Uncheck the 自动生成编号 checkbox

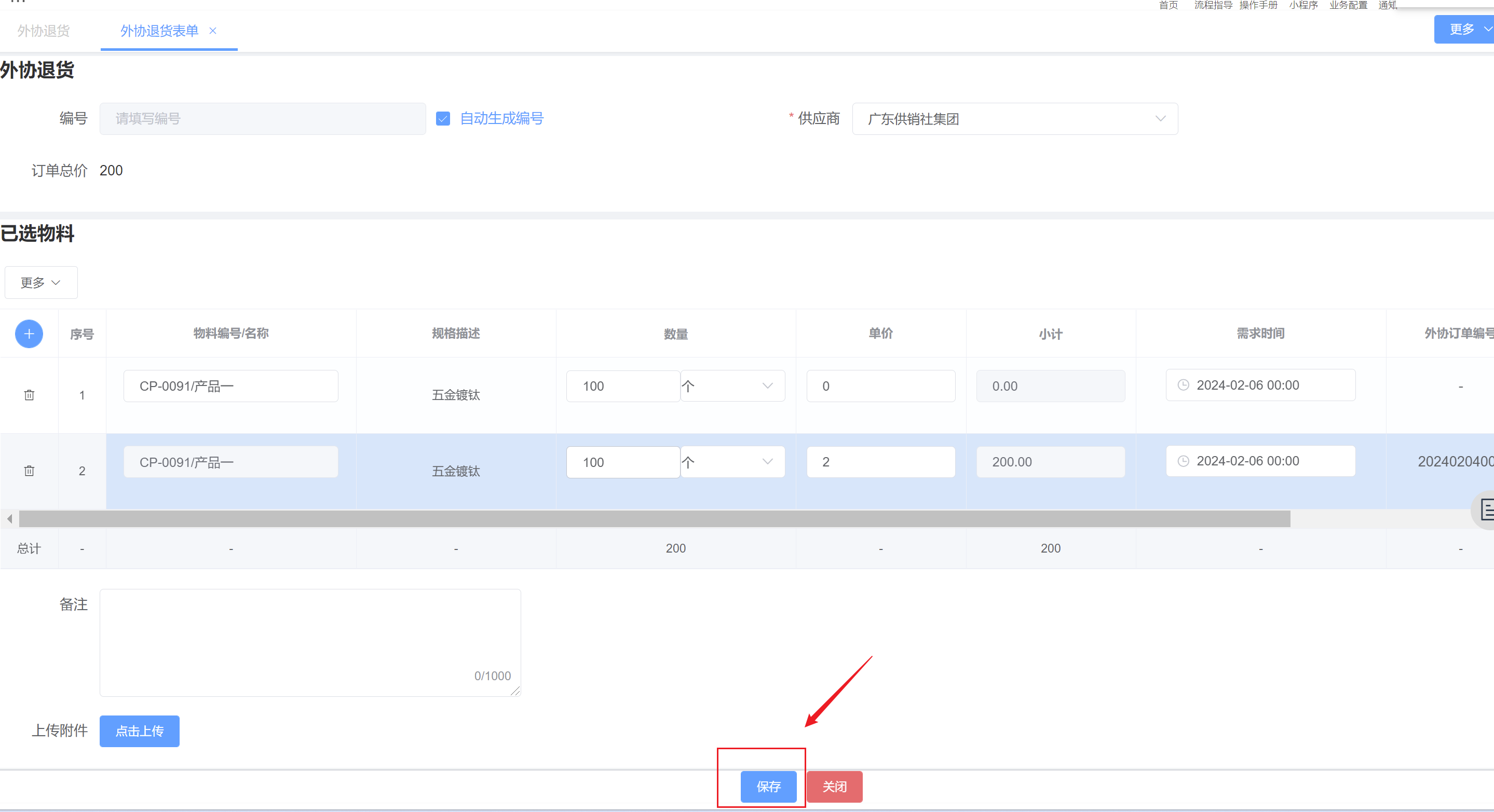[443, 119]
